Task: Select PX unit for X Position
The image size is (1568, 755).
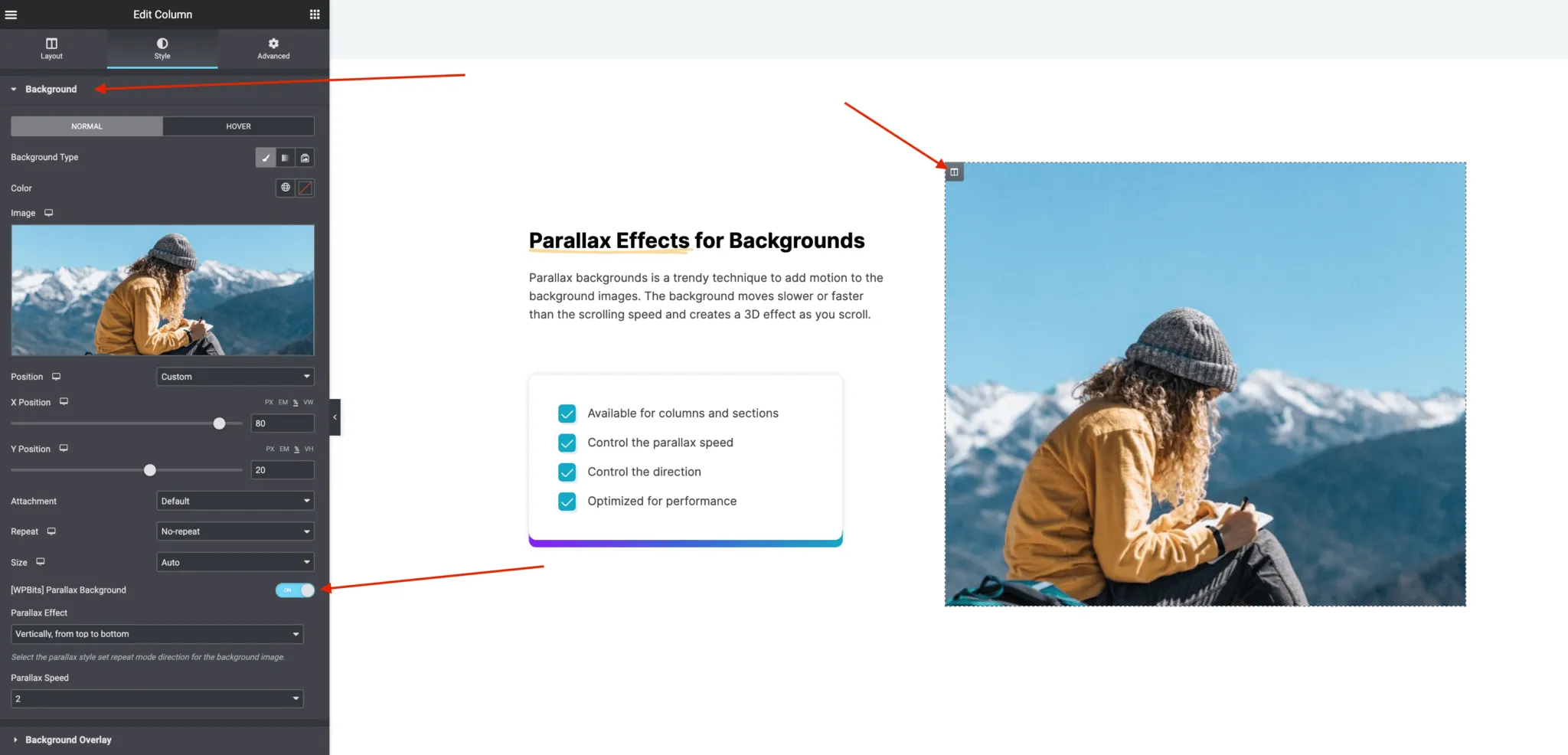Action: tap(269, 402)
